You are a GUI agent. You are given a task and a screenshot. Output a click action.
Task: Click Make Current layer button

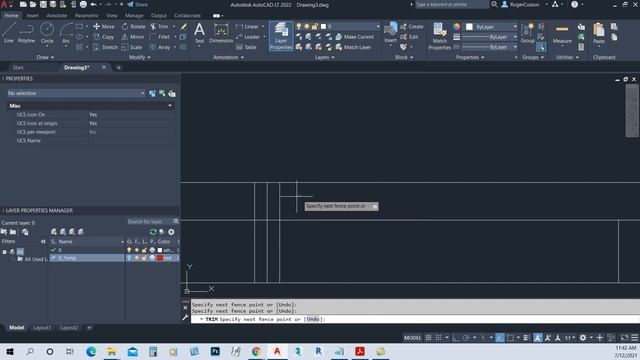coord(354,37)
